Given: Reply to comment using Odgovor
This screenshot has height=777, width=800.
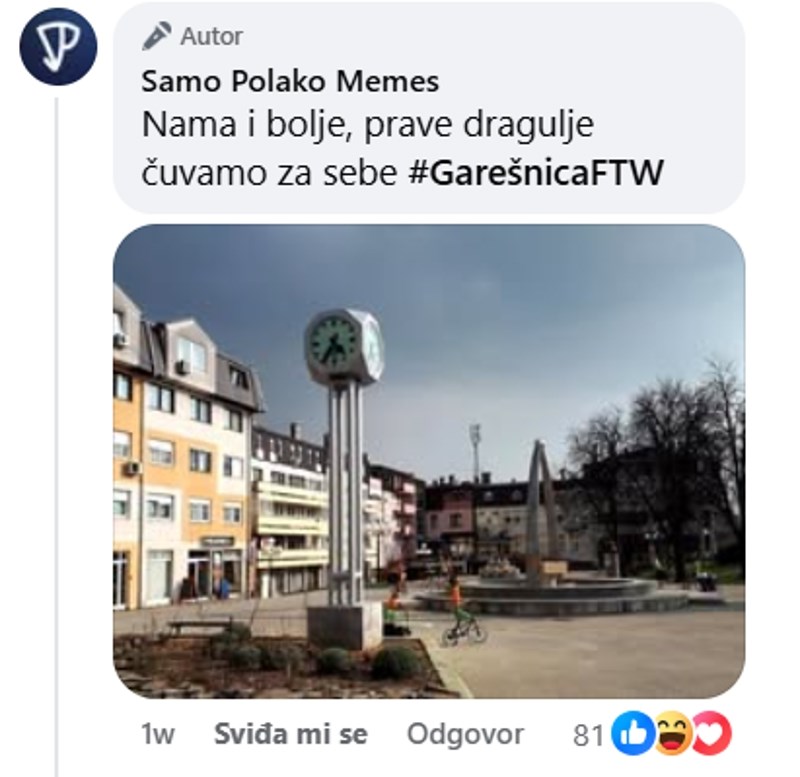Looking at the screenshot, I should click(x=465, y=734).
